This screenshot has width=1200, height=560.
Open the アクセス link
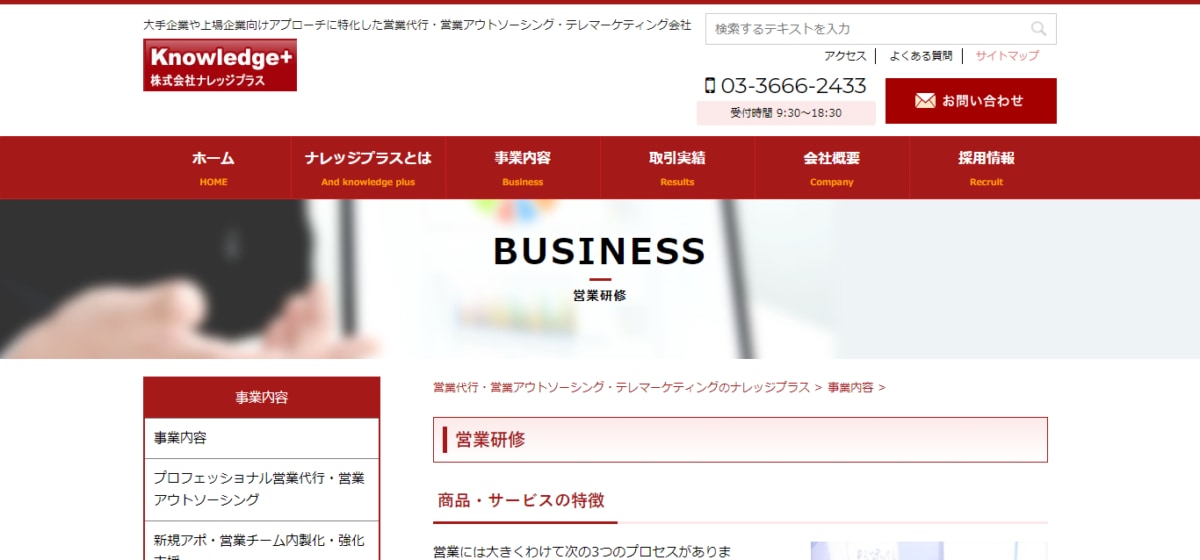(x=845, y=56)
